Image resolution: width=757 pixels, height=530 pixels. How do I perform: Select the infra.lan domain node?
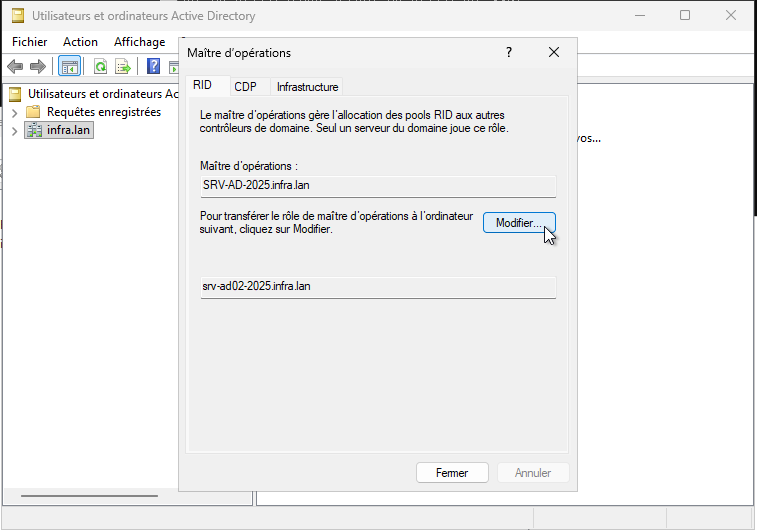(68, 131)
